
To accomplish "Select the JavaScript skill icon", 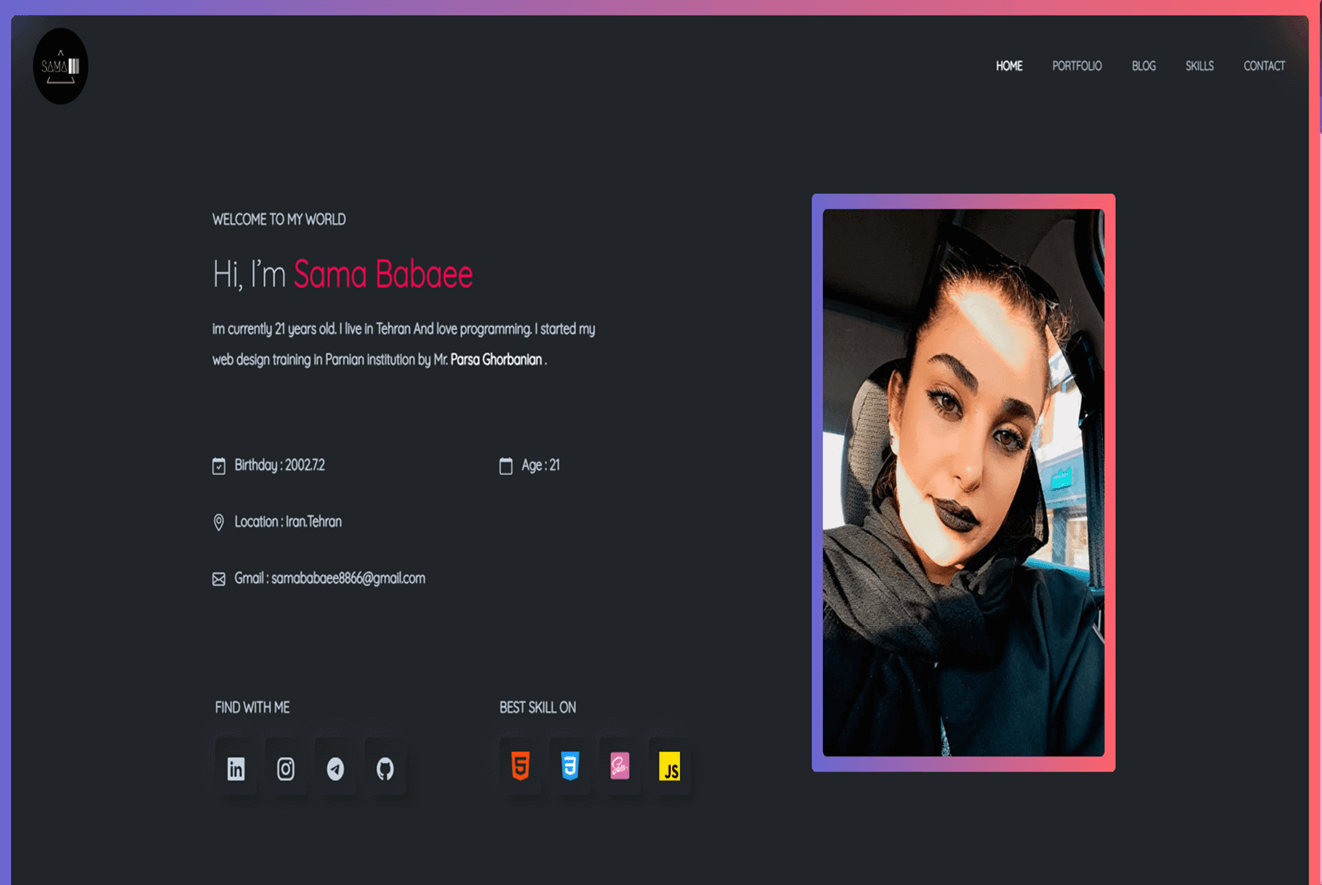I will tap(670, 766).
